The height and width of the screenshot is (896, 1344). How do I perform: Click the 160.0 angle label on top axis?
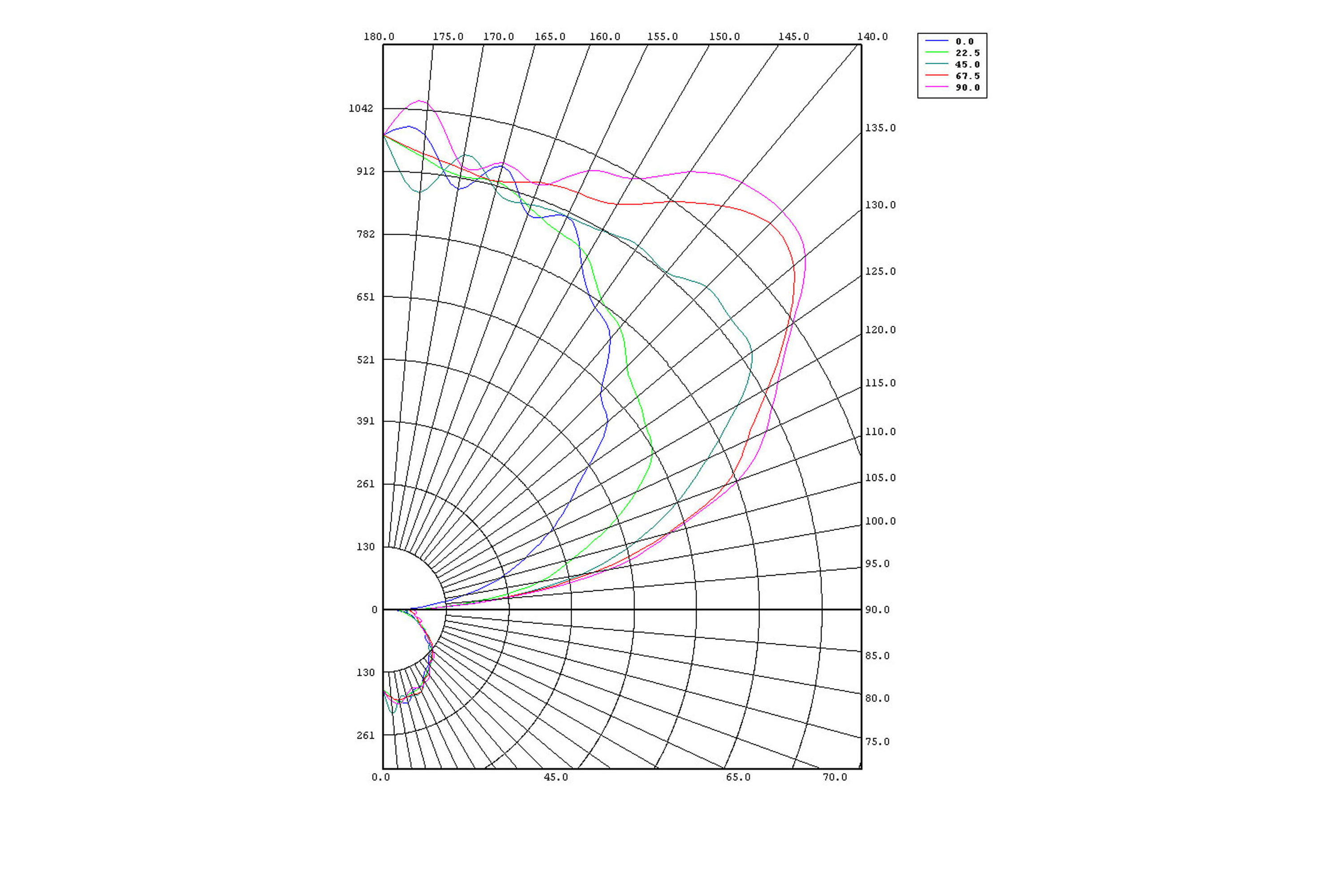(x=604, y=37)
